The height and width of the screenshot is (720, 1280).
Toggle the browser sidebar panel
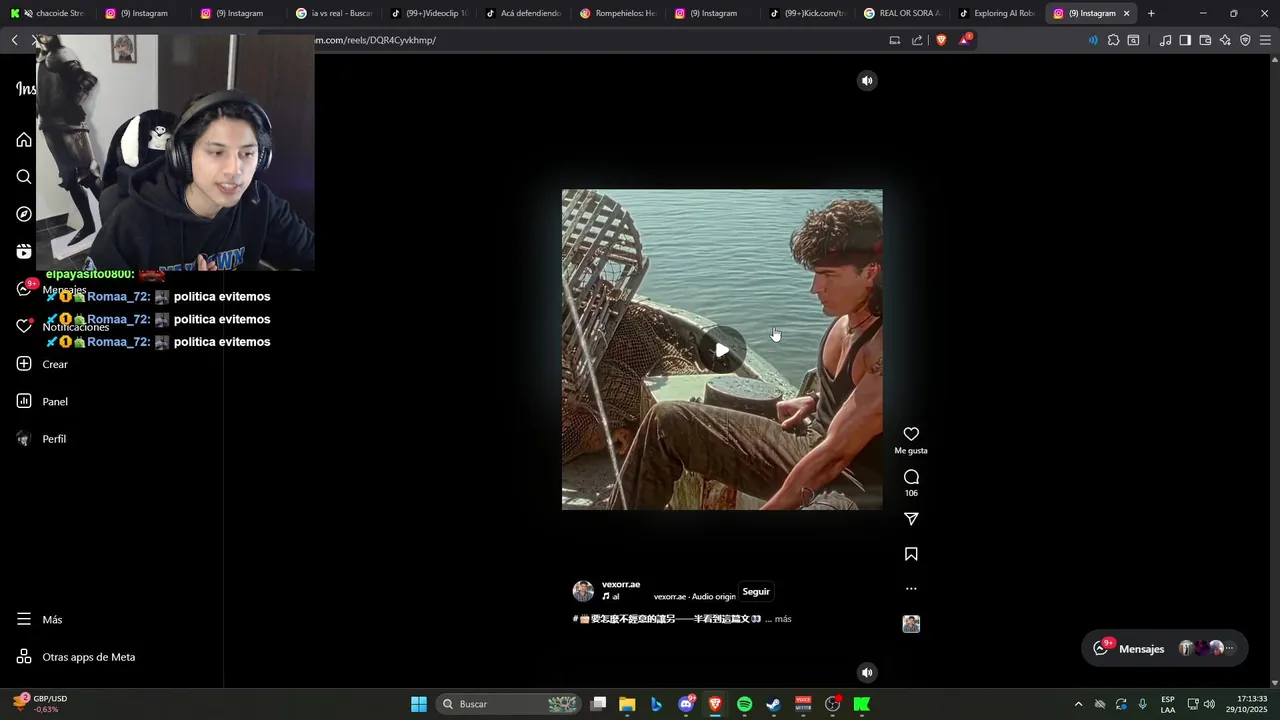(x=1185, y=40)
